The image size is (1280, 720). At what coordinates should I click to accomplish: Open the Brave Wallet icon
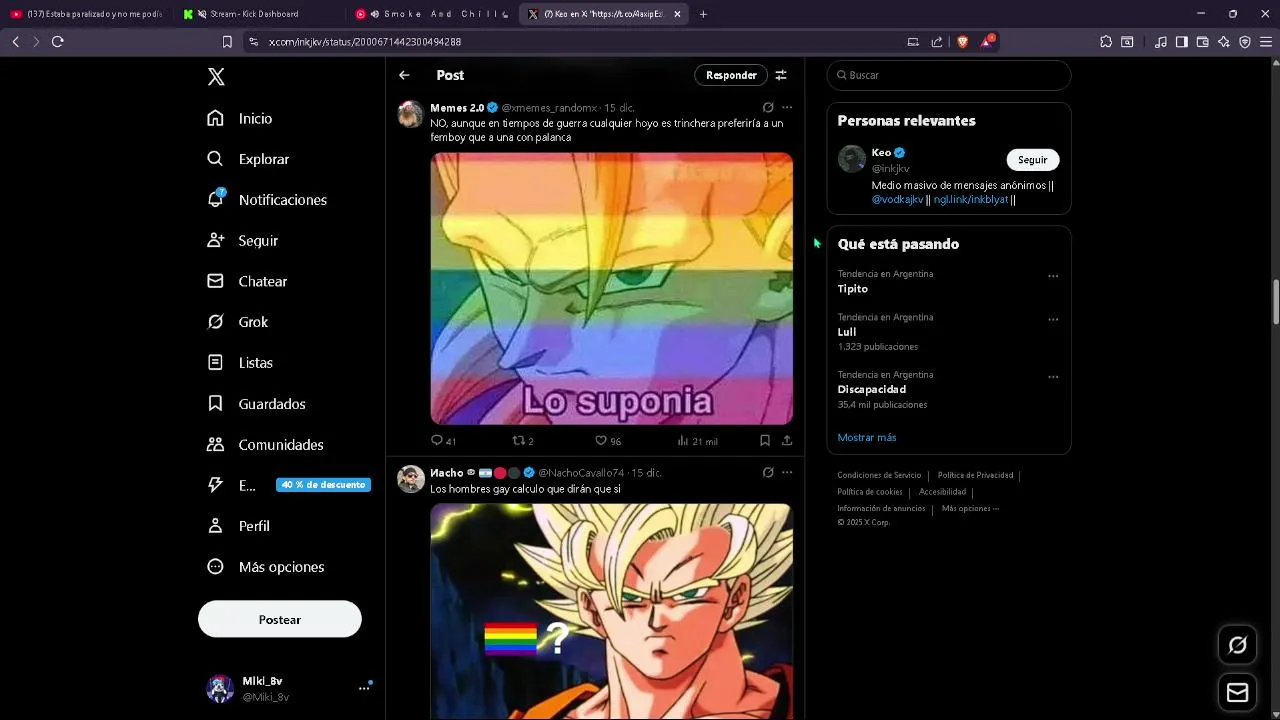1202,42
